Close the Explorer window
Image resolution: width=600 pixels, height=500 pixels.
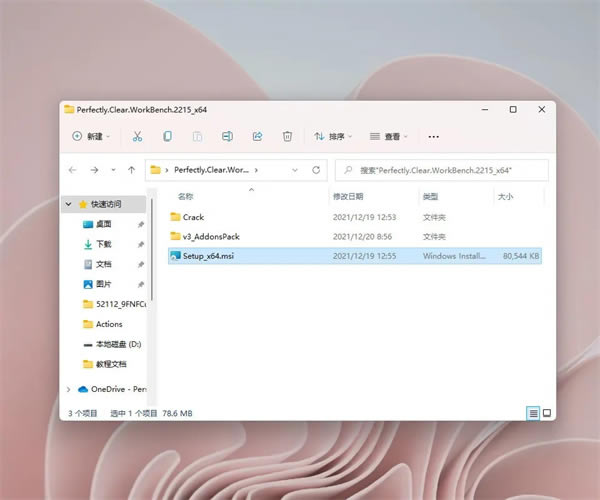(542, 109)
